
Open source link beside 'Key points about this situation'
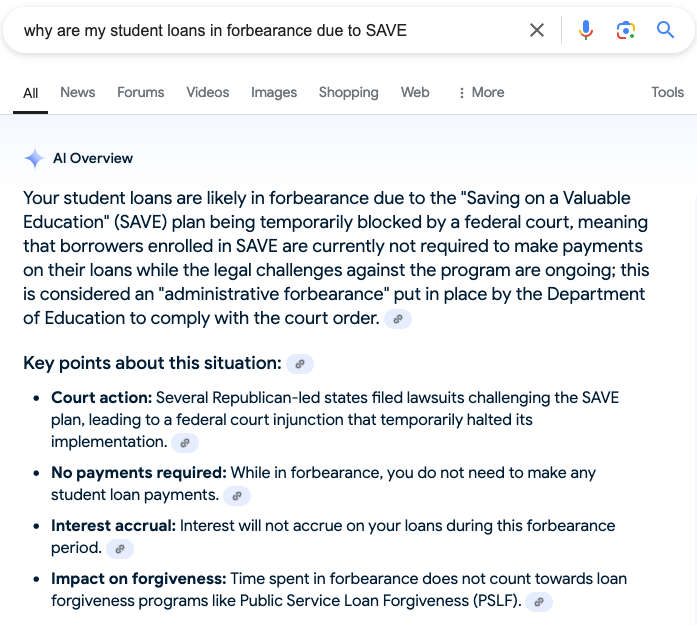pos(300,364)
